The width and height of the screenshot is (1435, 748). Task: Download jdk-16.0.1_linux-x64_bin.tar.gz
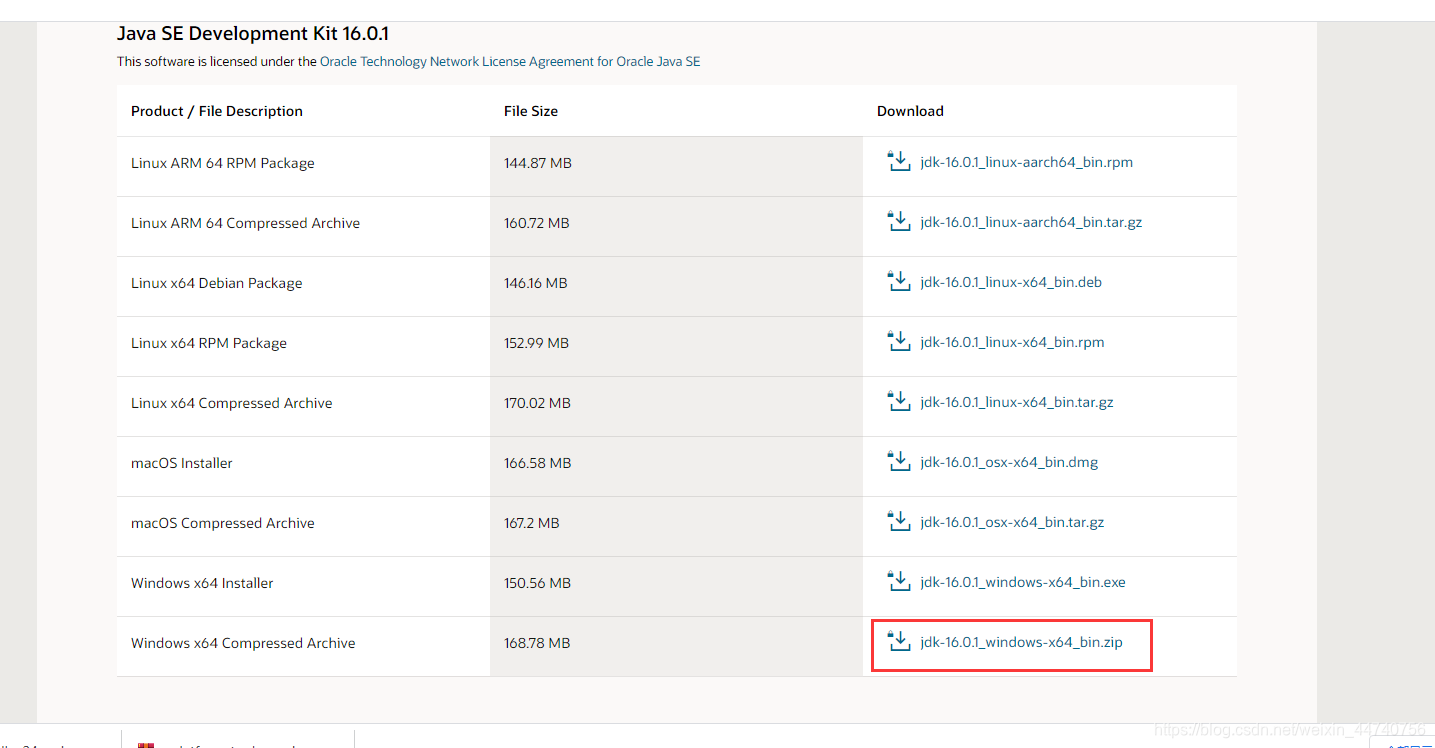coord(1017,402)
